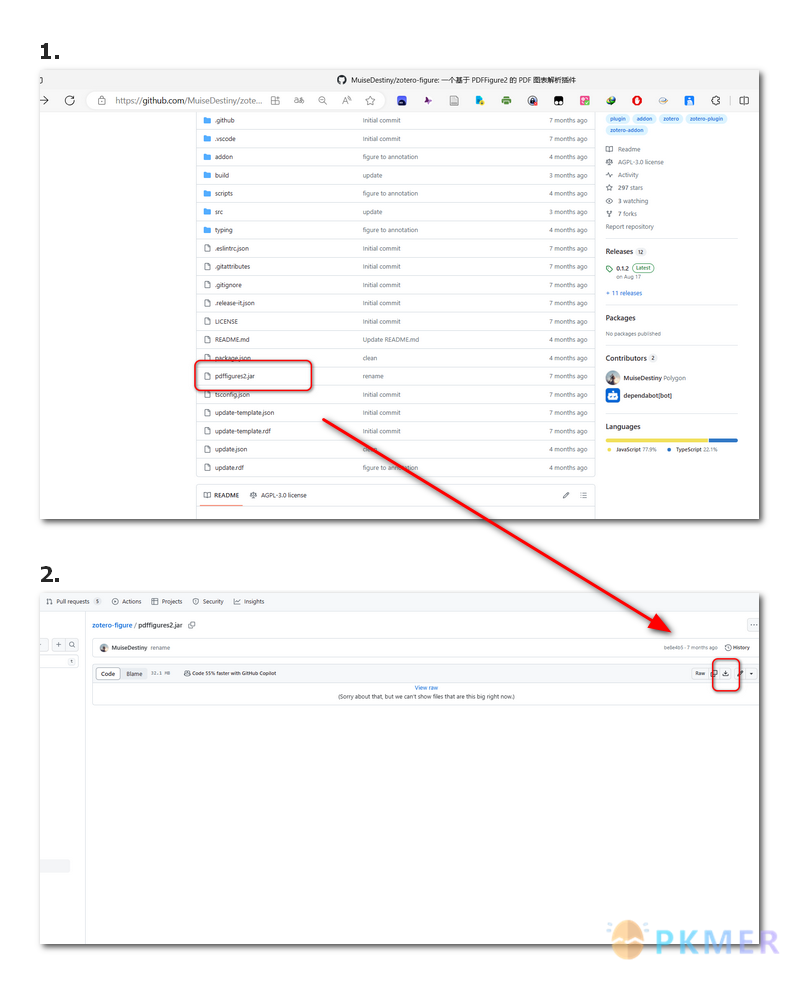Click MuiseDestiny avatar in Contributors
Viewport: 800px width, 985px height.
(613, 378)
